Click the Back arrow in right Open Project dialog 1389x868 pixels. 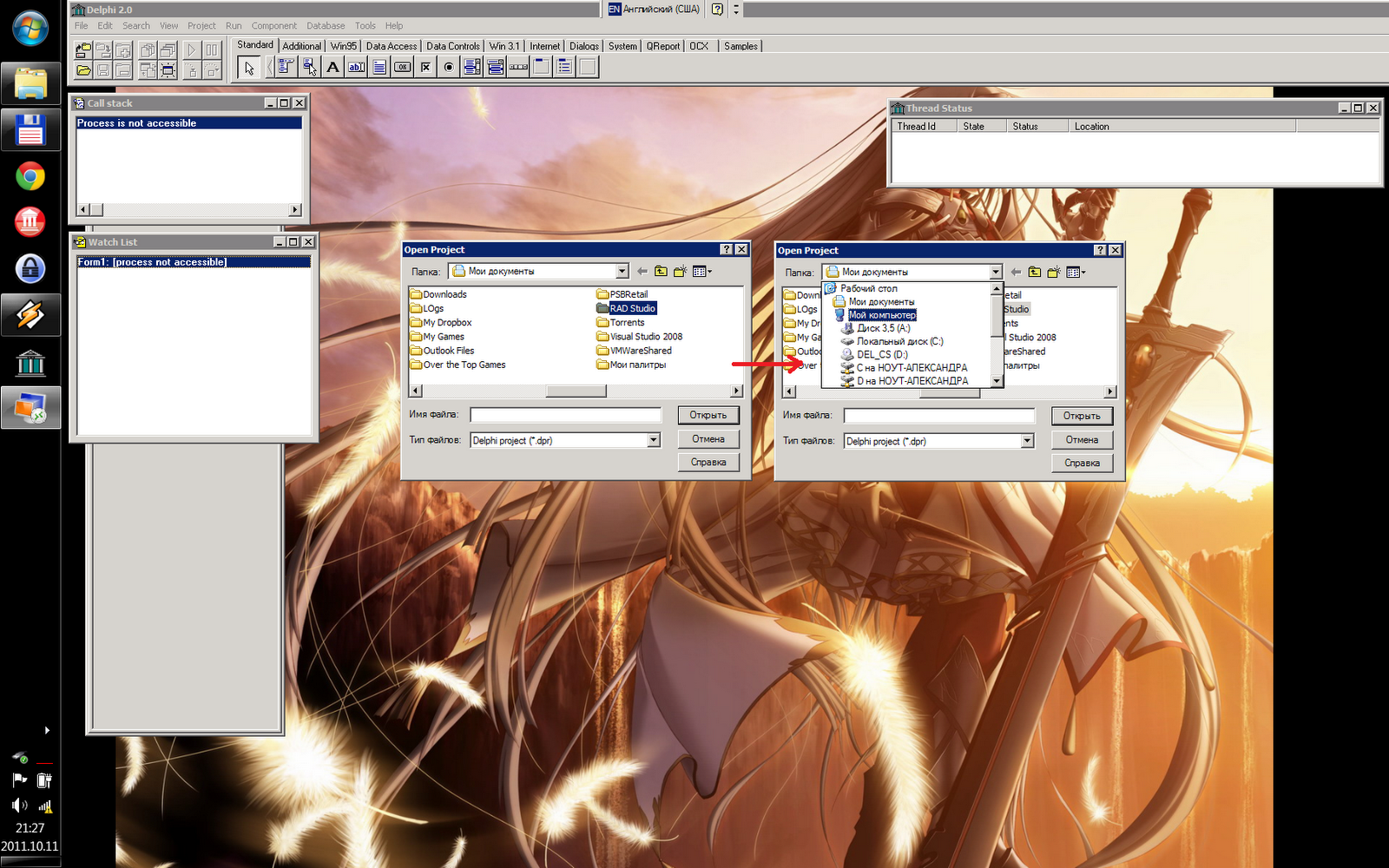click(x=1016, y=273)
